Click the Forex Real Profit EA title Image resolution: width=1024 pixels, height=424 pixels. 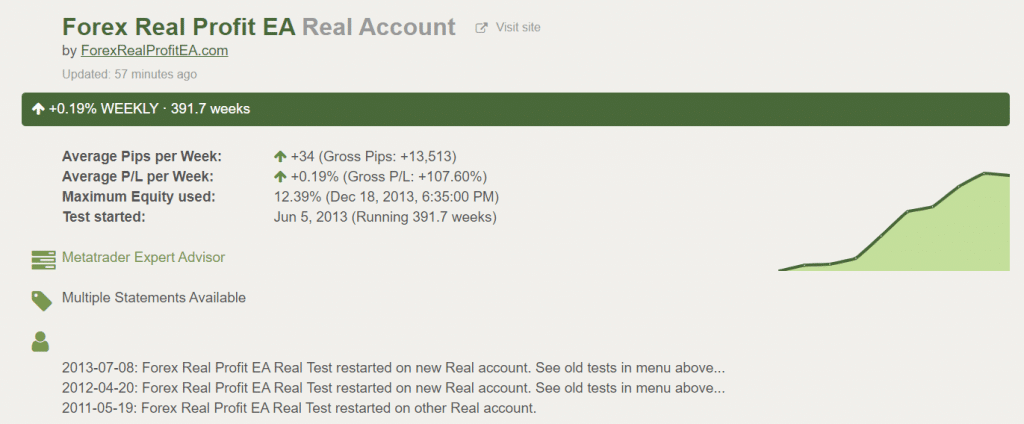pyautogui.click(x=178, y=27)
